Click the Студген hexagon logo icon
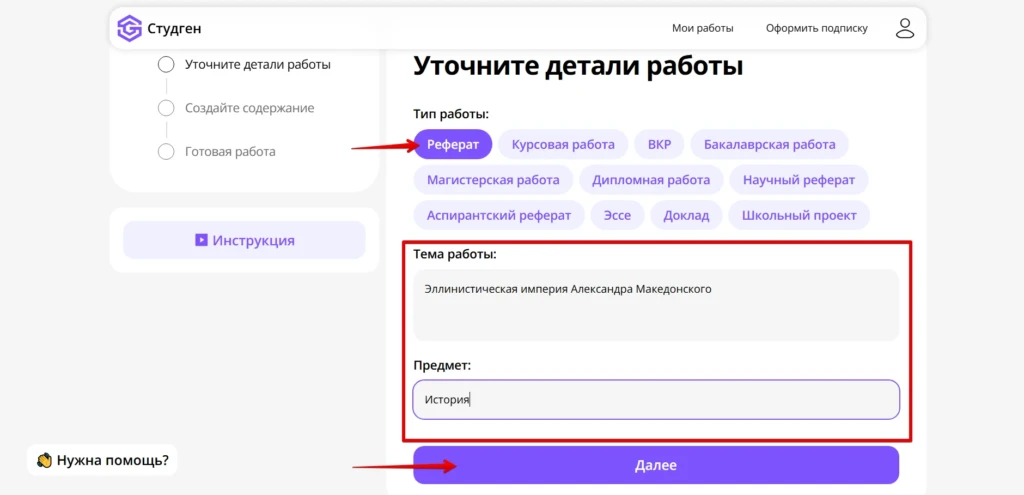This screenshot has height=495, width=1024. (129, 28)
